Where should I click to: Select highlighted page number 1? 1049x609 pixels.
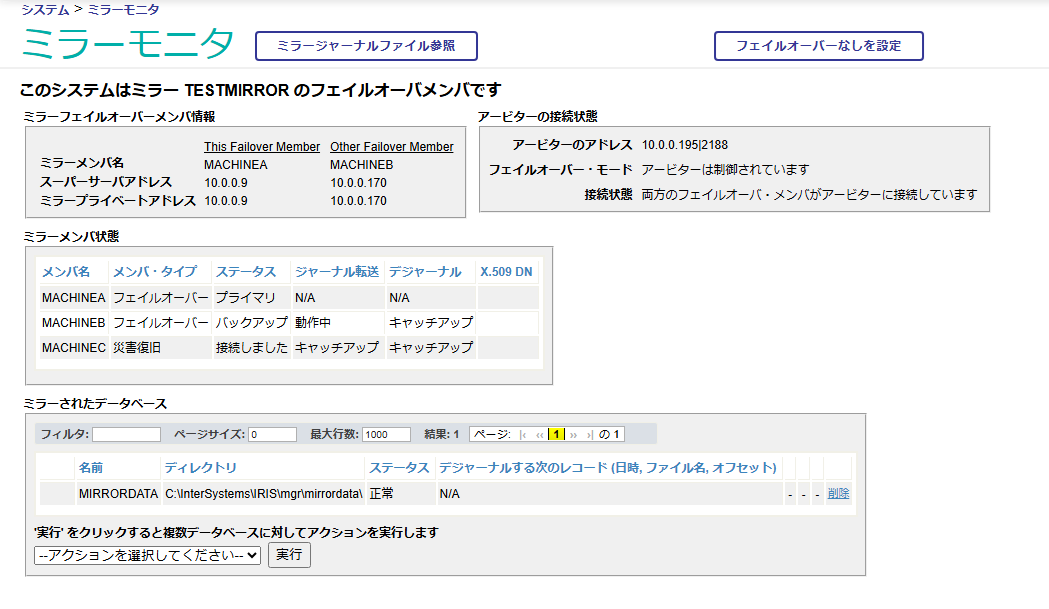click(x=557, y=435)
